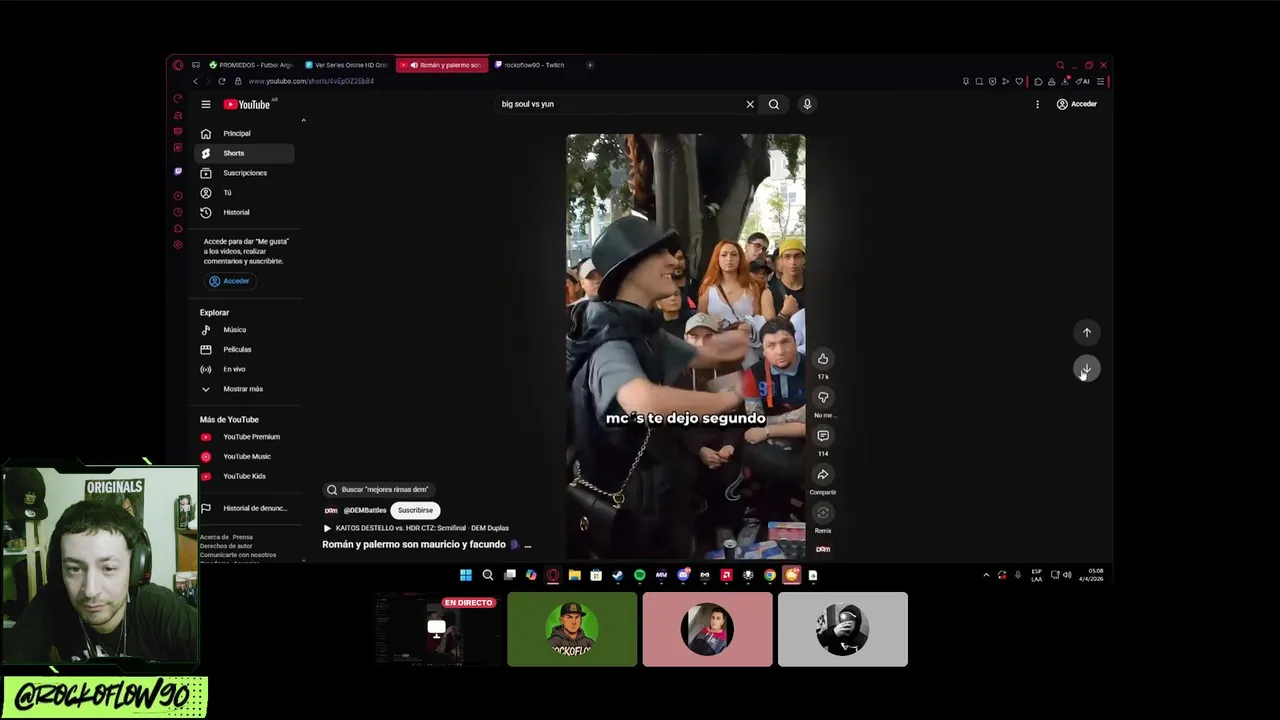Open Películas under Explorar

pos(244,349)
